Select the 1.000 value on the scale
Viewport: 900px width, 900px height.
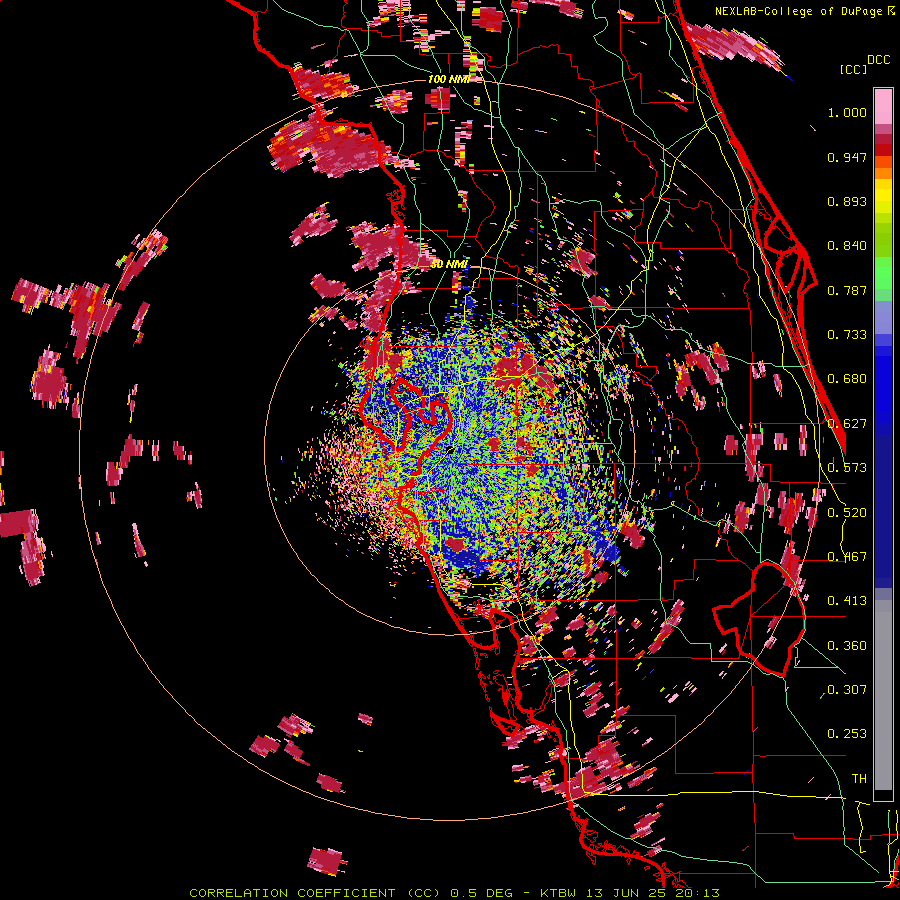[847, 112]
